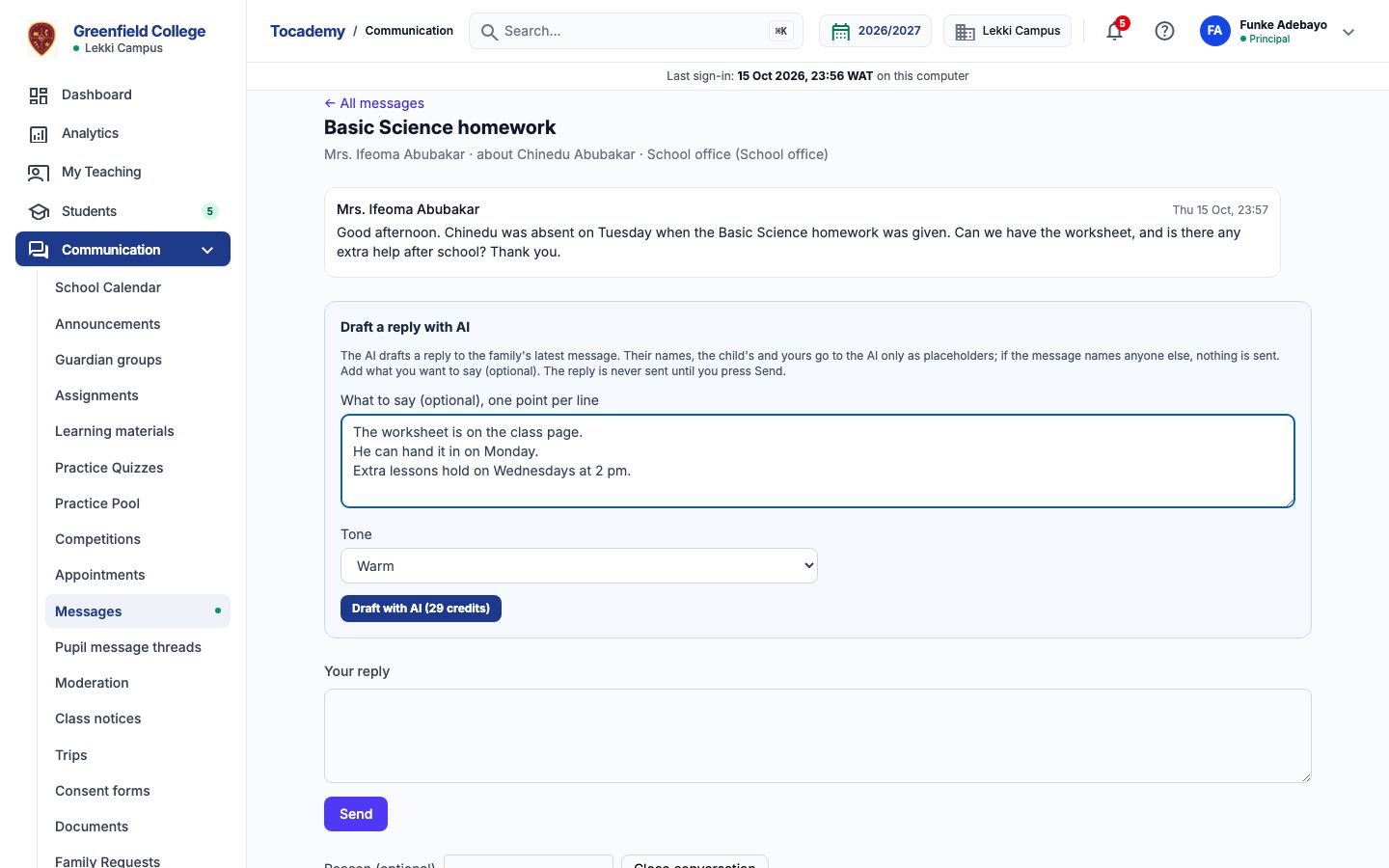Open Dashboard from the sidebar
The height and width of the screenshot is (868, 1389).
(x=123, y=95)
